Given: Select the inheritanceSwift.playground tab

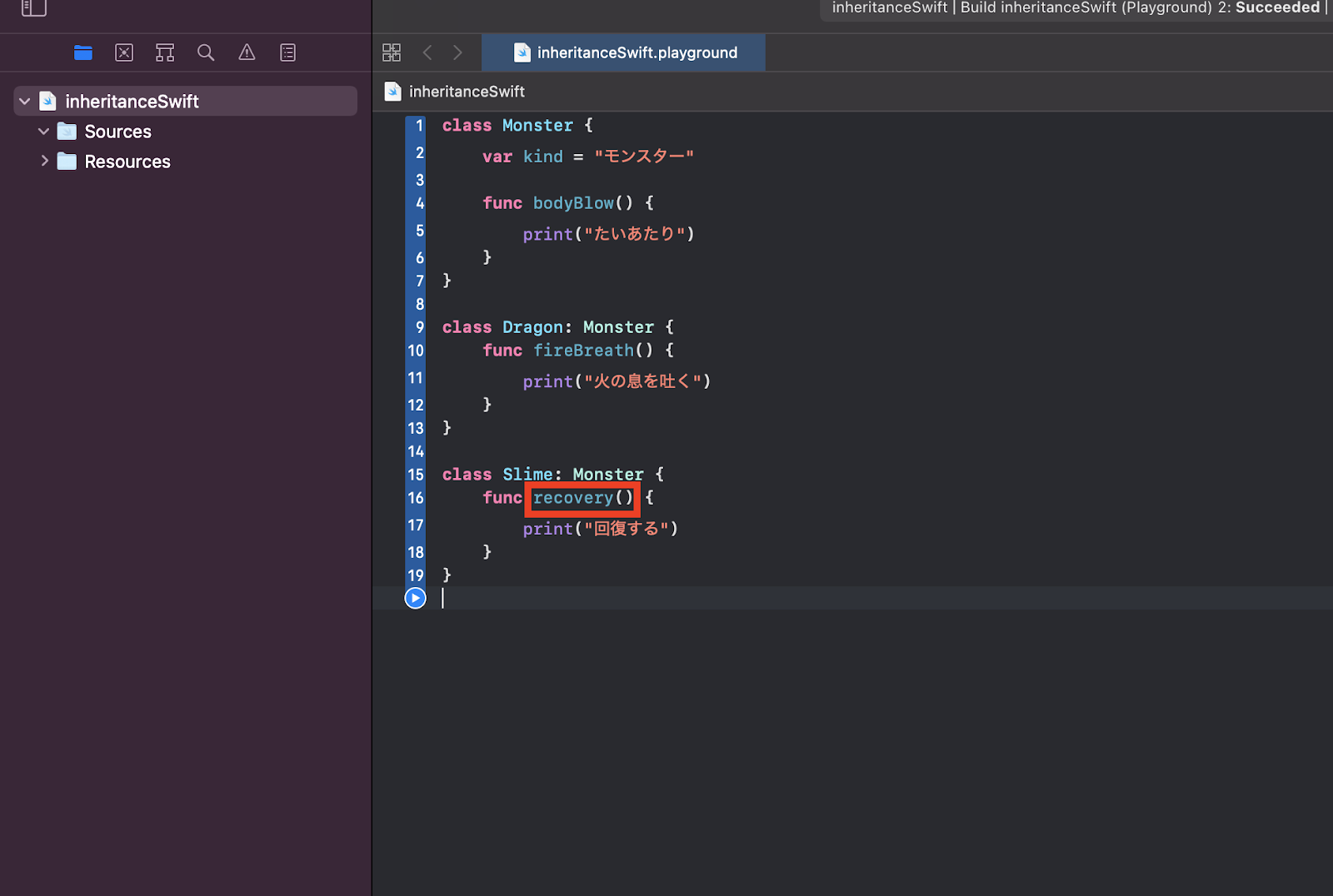Looking at the screenshot, I should pos(624,52).
